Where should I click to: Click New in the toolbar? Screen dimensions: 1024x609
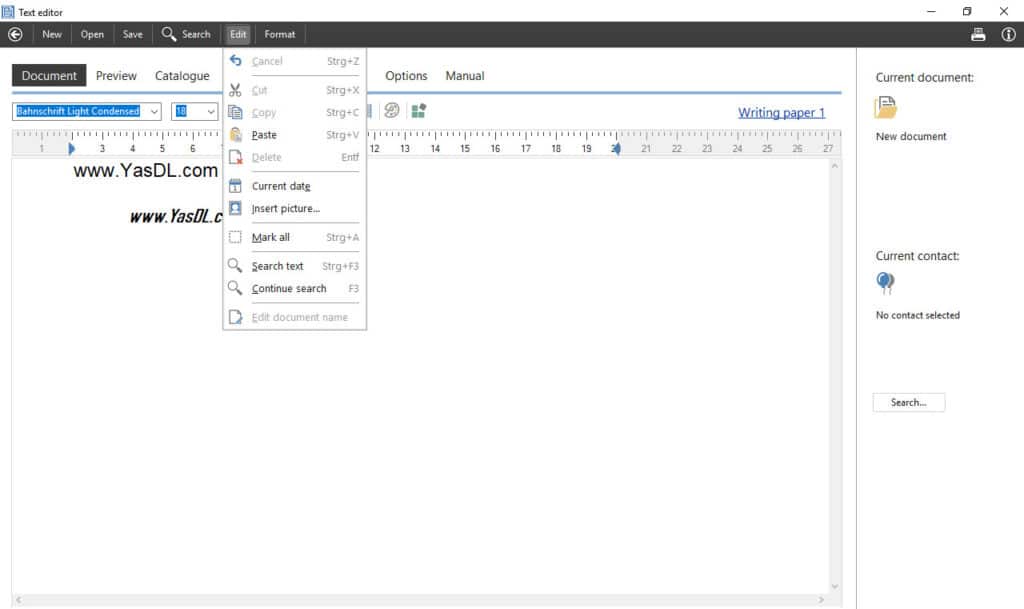tap(52, 35)
